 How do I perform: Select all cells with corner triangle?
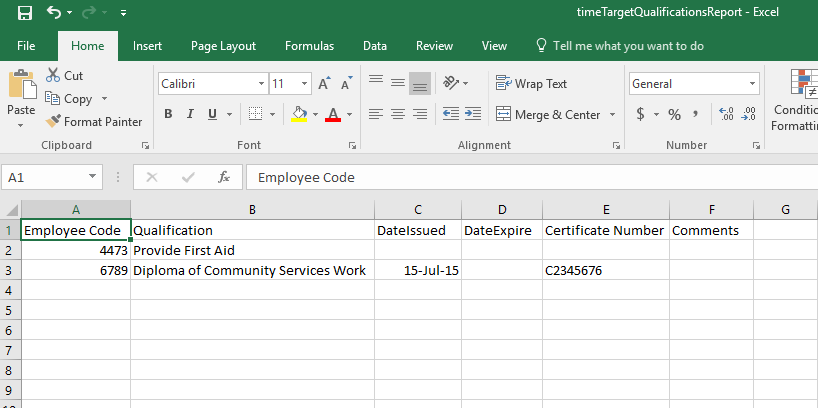coord(10,210)
